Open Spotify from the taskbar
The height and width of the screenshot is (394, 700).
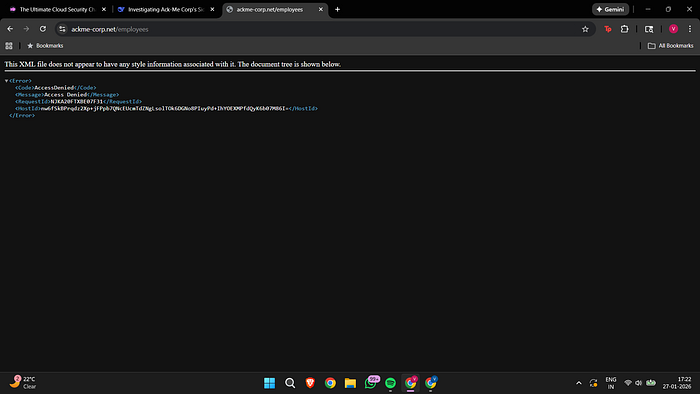click(391, 383)
